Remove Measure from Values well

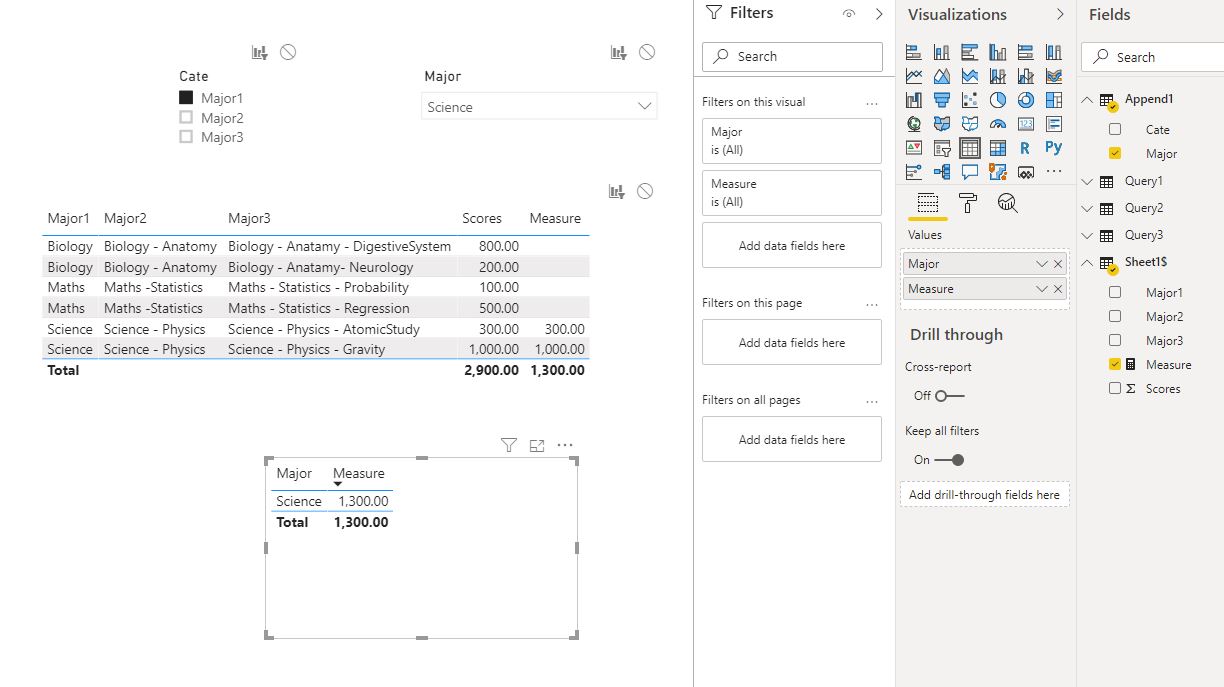1059,289
